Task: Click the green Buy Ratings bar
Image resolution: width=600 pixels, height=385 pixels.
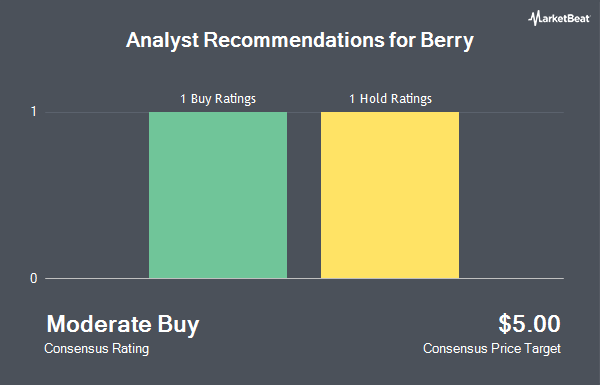Action: pos(218,195)
